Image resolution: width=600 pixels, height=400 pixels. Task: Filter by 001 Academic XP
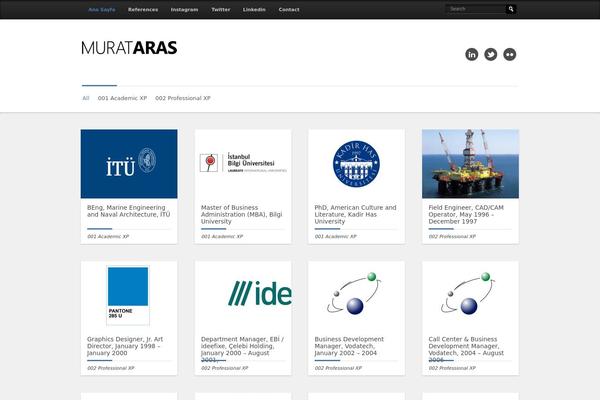coord(122,98)
